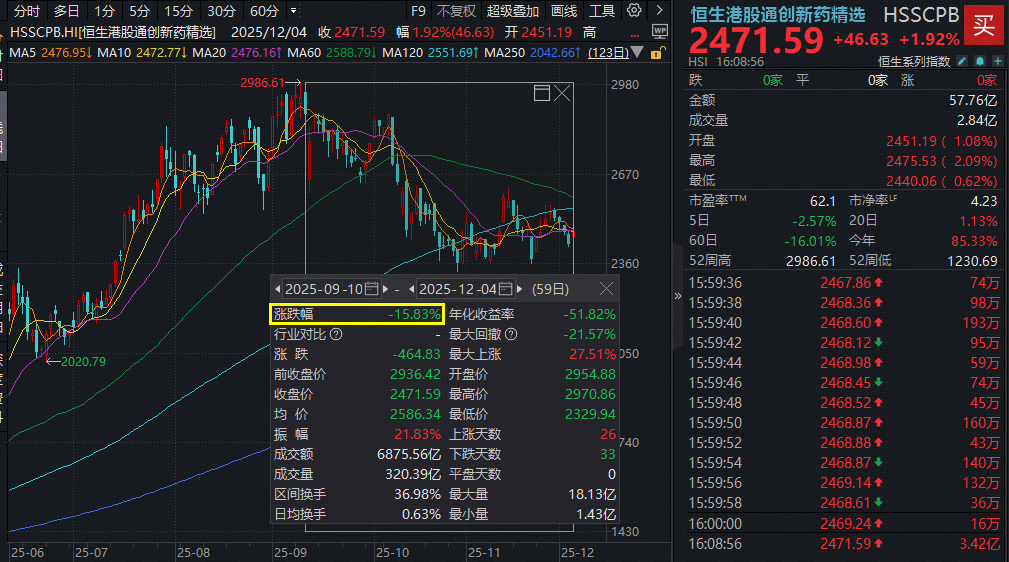Click the 16:08:56 last trade row

tap(844, 544)
